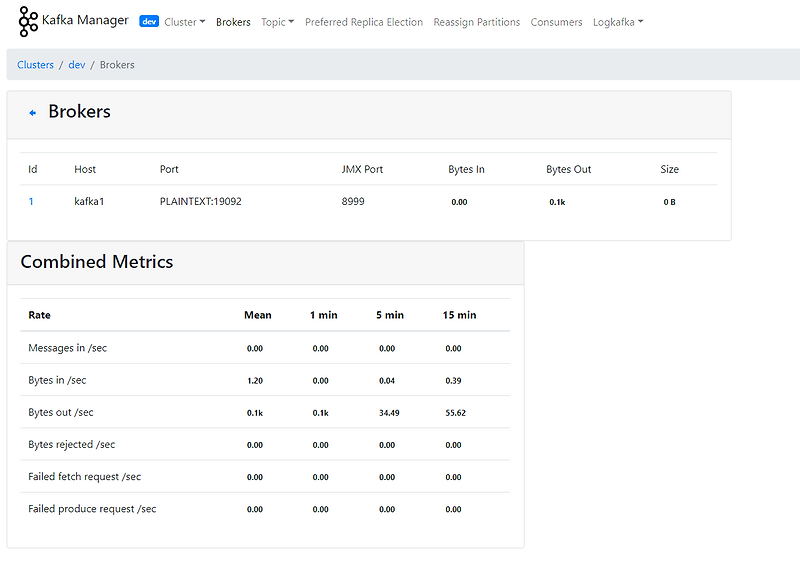
Task: Expand the Cluster dropdown menu
Action: [x=185, y=22]
